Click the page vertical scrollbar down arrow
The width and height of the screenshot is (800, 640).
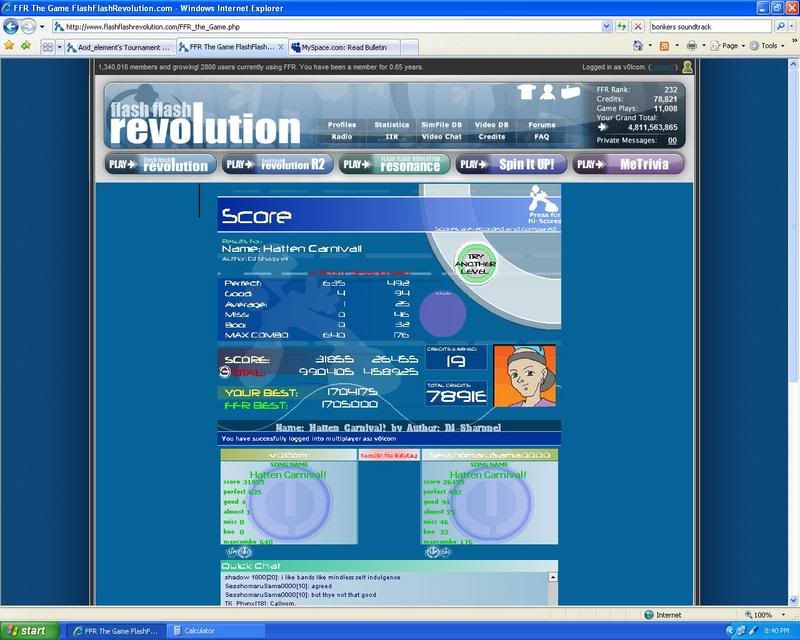[793, 600]
